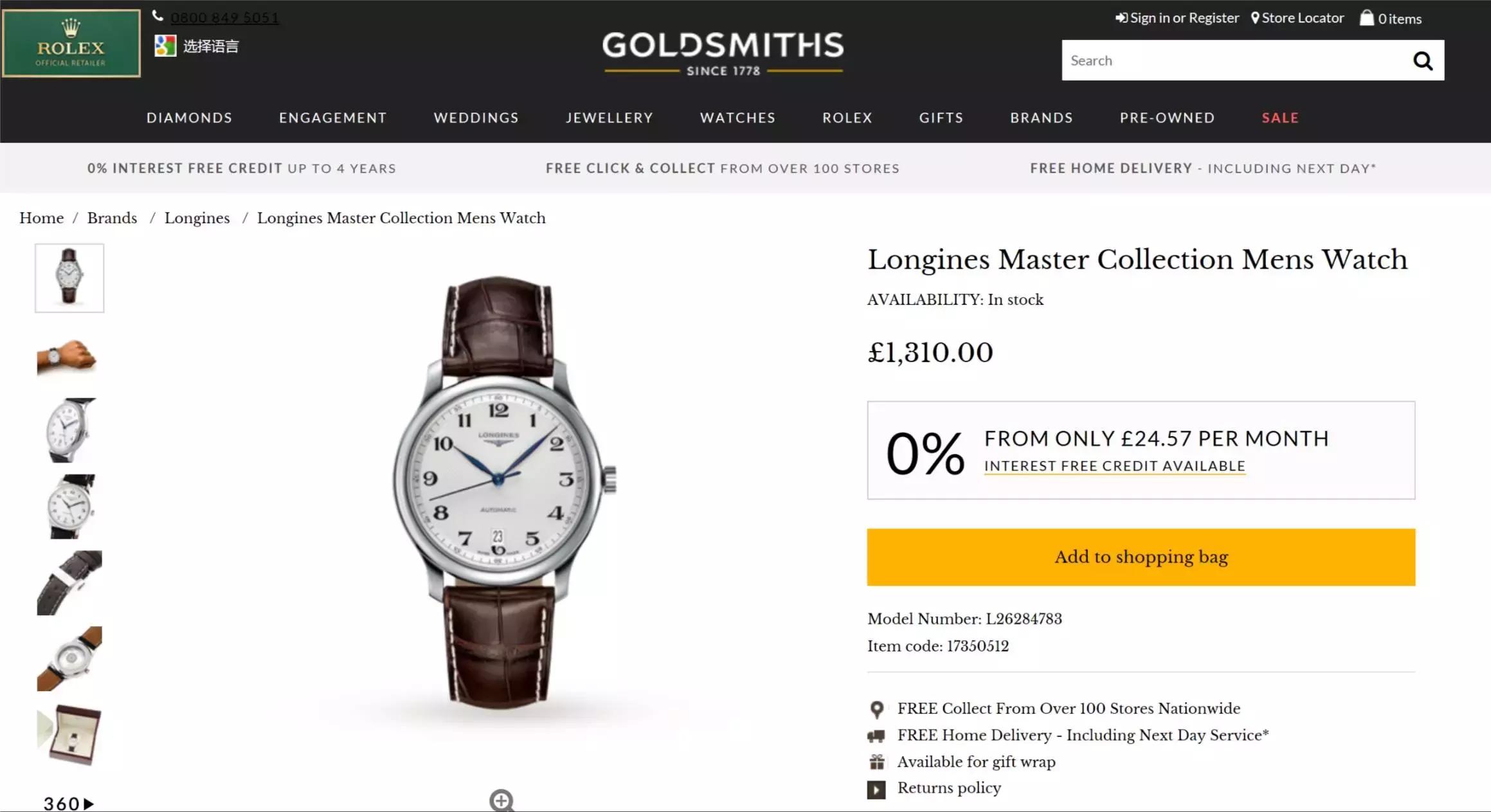Click the search magnifying glass icon
This screenshot has width=1491, height=812.
[1422, 61]
